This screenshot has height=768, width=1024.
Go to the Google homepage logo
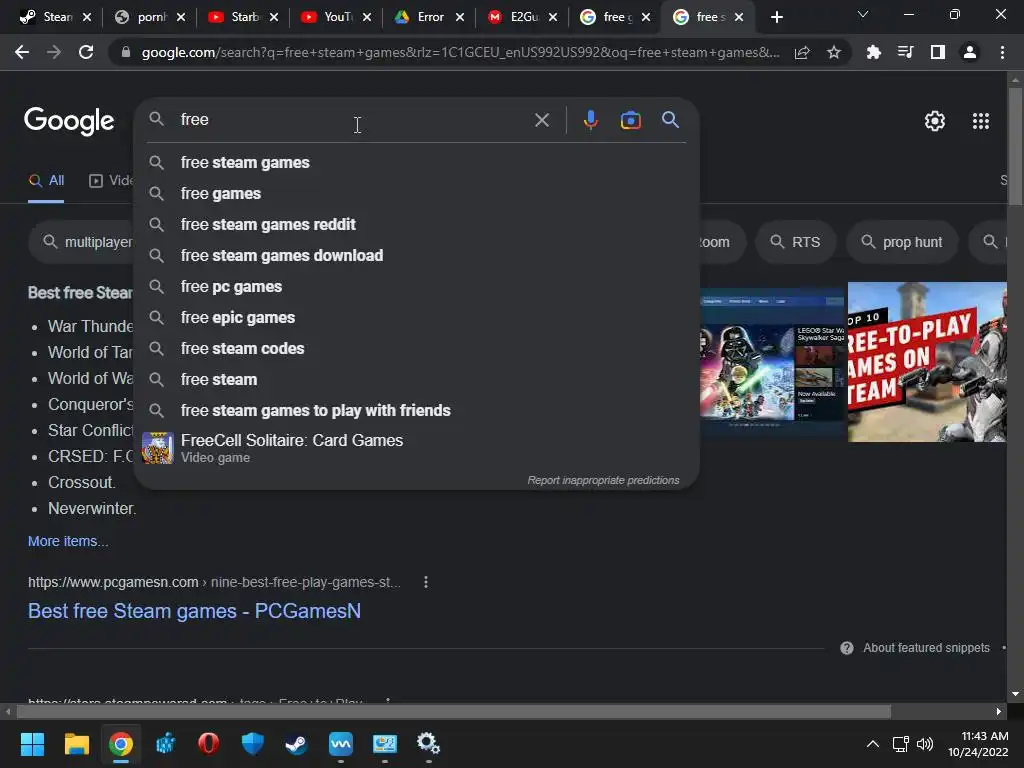[x=69, y=121]
